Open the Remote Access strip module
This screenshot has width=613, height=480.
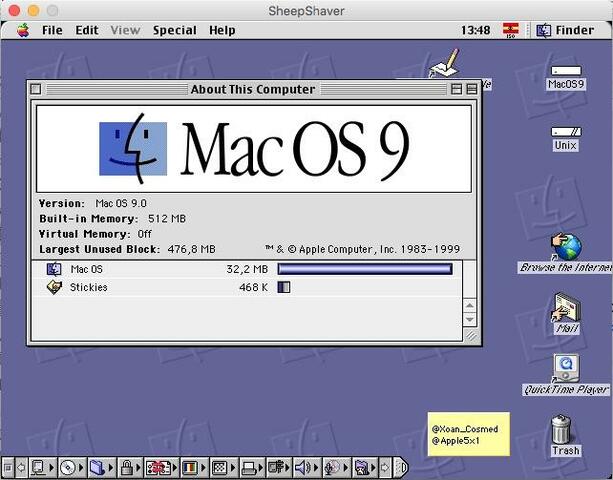click(280, 467)
